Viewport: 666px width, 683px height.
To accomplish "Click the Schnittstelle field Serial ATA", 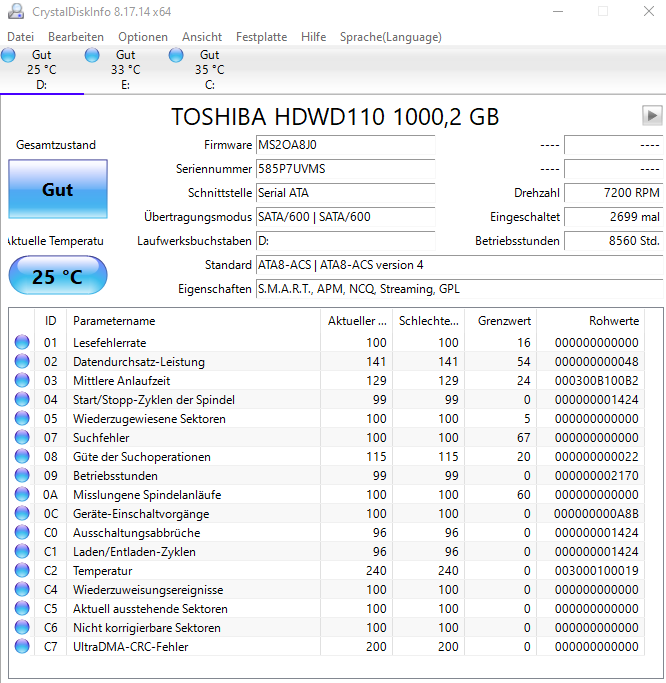I will [x=345, y=193].
